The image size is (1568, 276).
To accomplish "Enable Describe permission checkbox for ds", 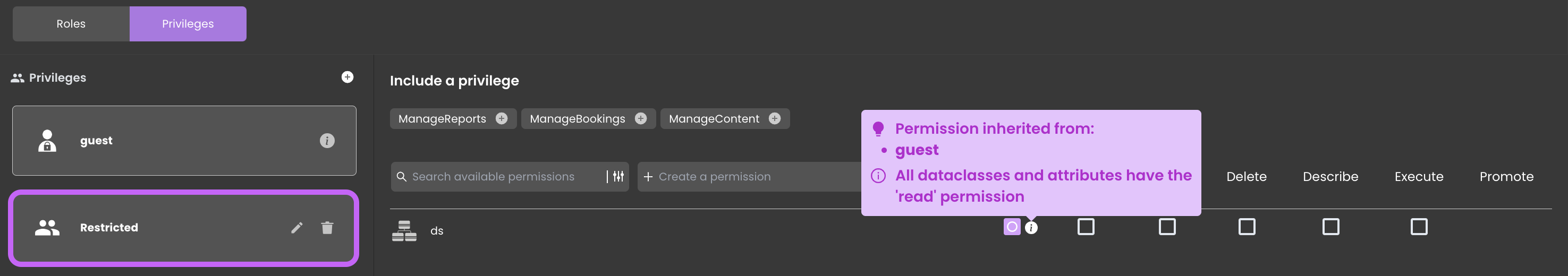I will [x=1330, y=227].
